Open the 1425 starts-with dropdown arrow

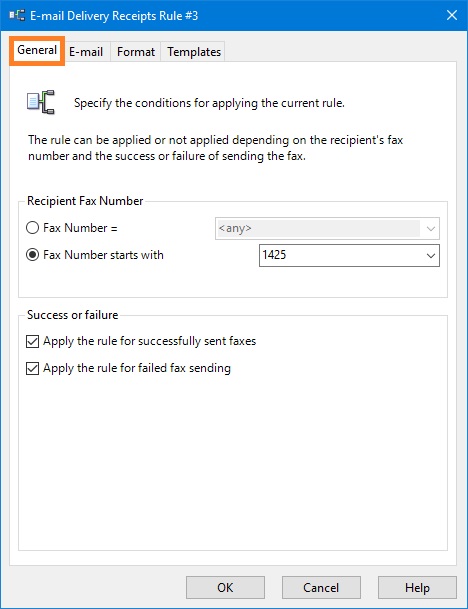pyautogui.click(x=430, y=256)
